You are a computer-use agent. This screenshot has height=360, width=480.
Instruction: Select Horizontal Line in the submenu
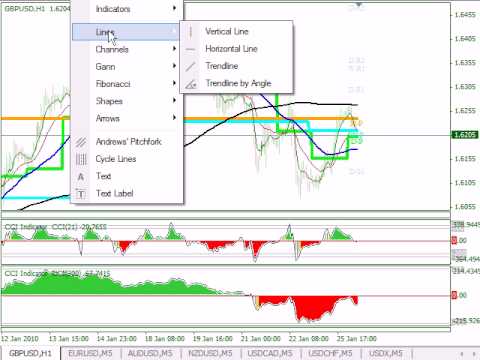click(237, 49)
